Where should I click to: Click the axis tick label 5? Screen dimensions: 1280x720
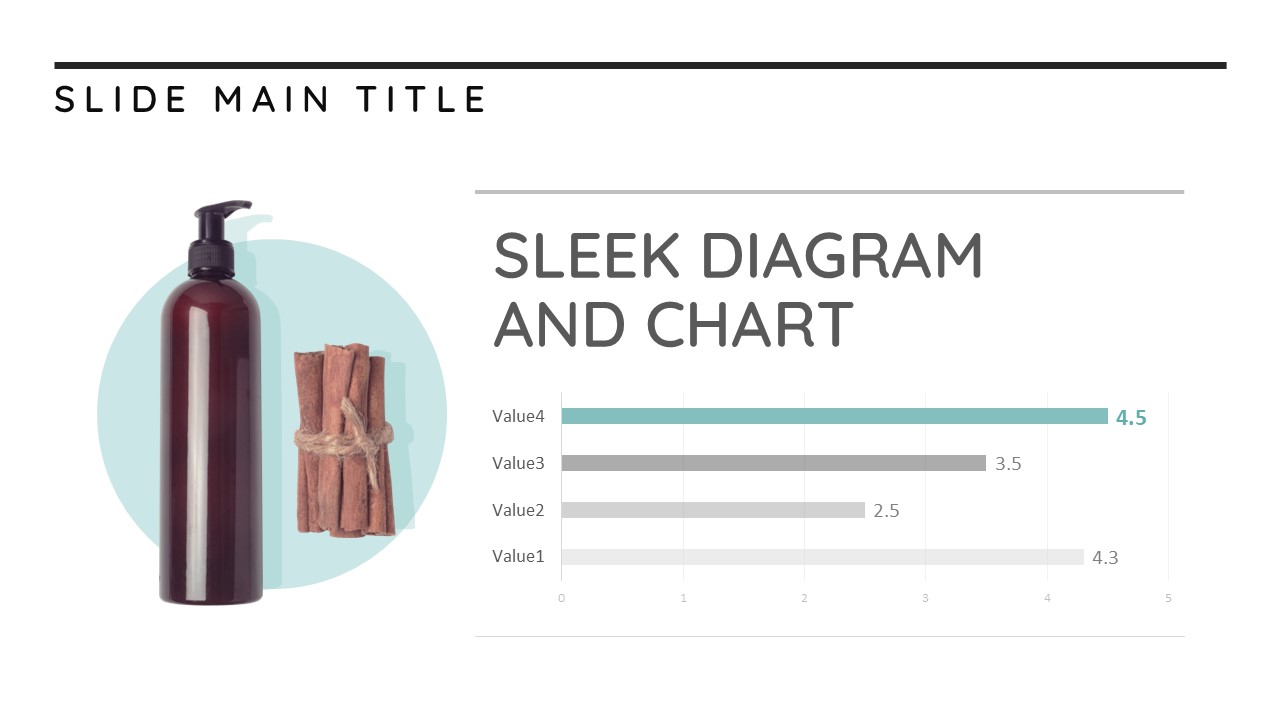click(x=1168, y=598)
